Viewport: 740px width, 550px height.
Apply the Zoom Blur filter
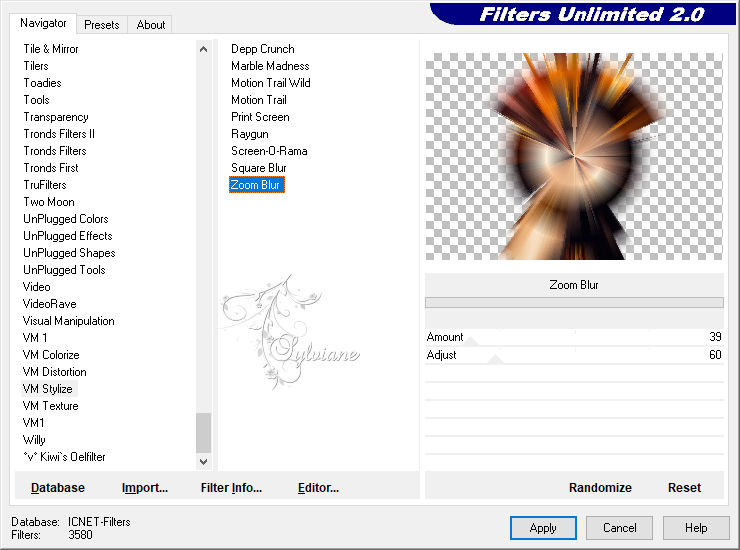[x=543, y=528]
